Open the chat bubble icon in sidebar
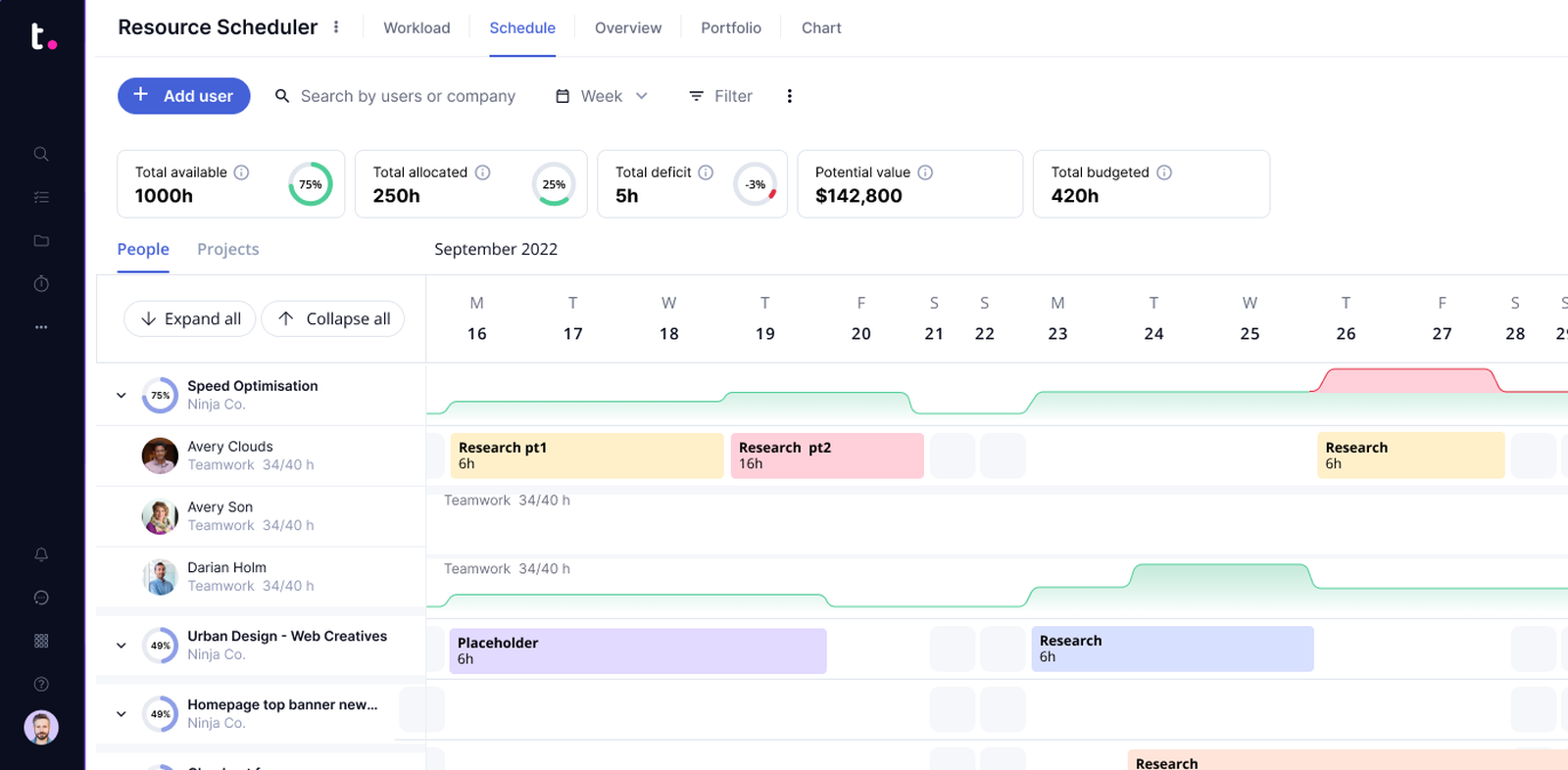Image resolution: width=1568 pixels, height=770 pixels. 41,598
